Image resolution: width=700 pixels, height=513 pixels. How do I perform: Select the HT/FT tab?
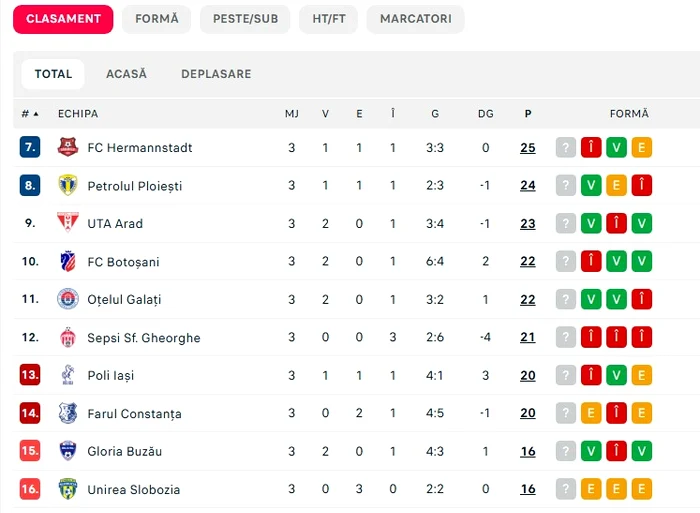click(328, 19)
